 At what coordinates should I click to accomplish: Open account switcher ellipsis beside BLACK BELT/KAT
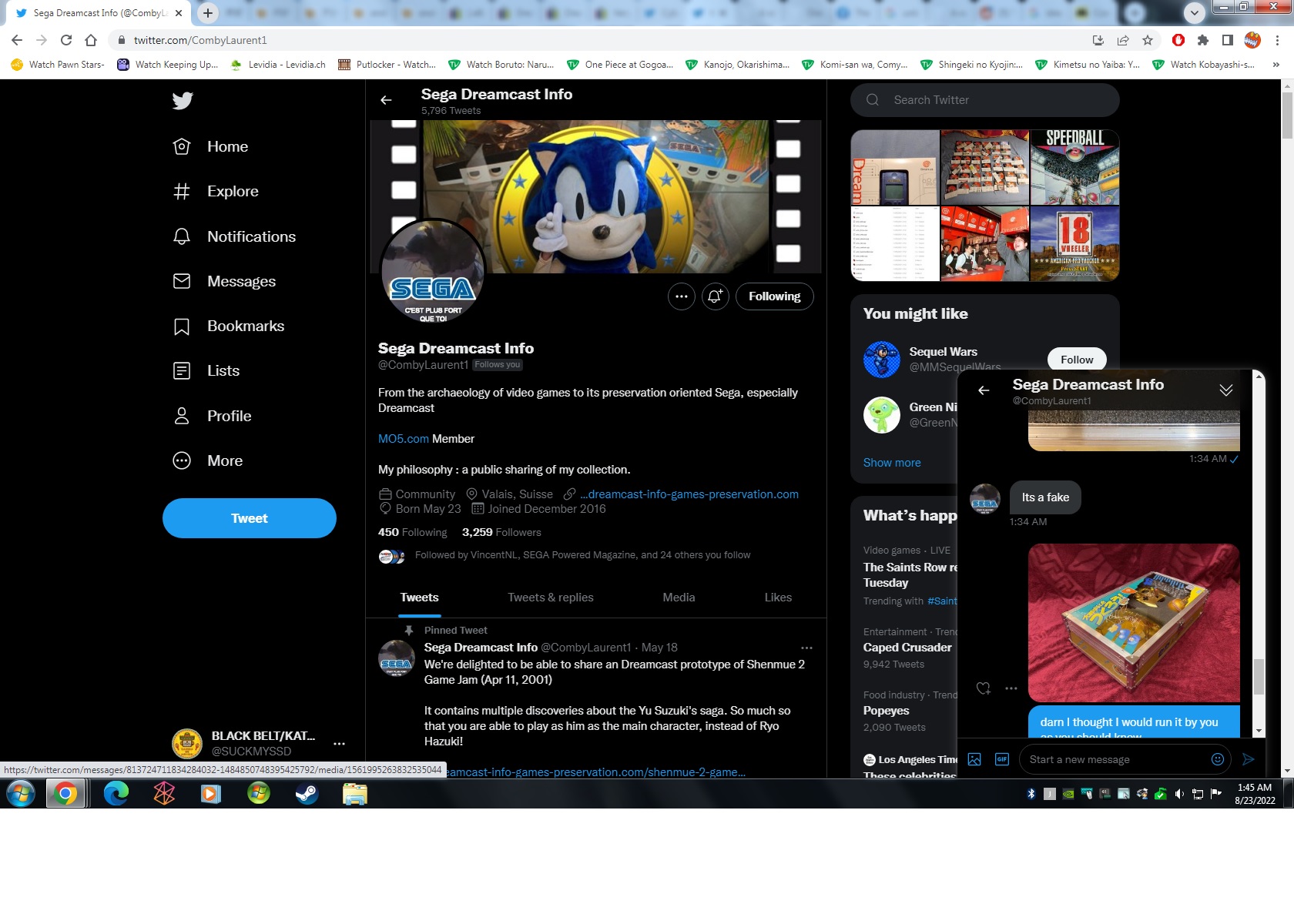click(x=339, y=744)
